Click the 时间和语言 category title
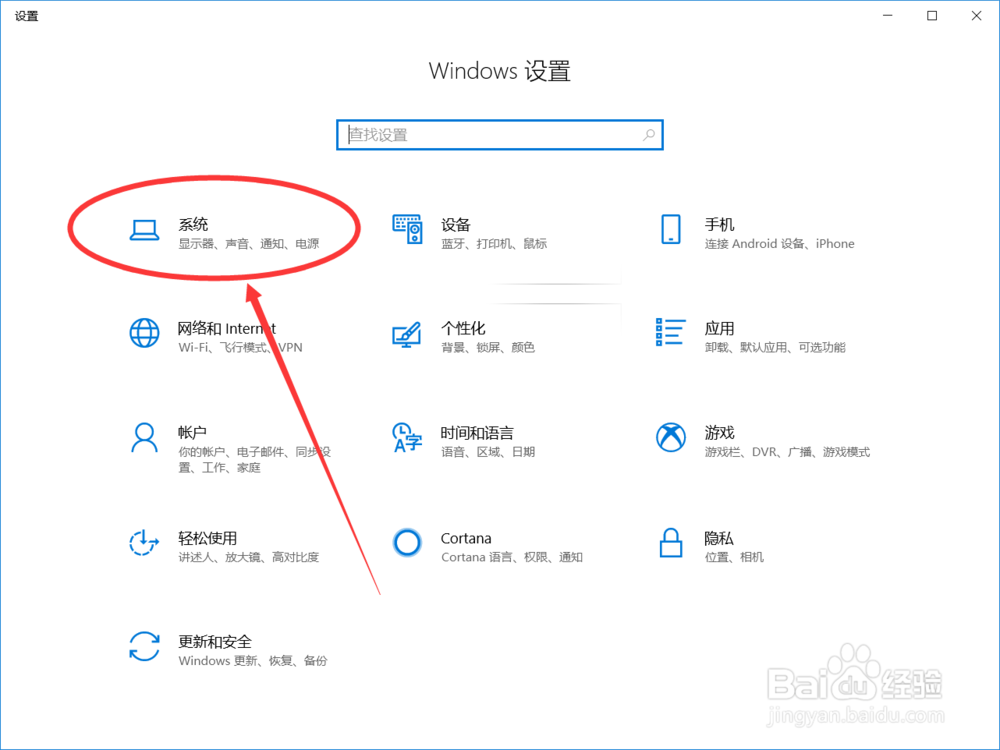1000x750 pixels. (x=477, y=433)
